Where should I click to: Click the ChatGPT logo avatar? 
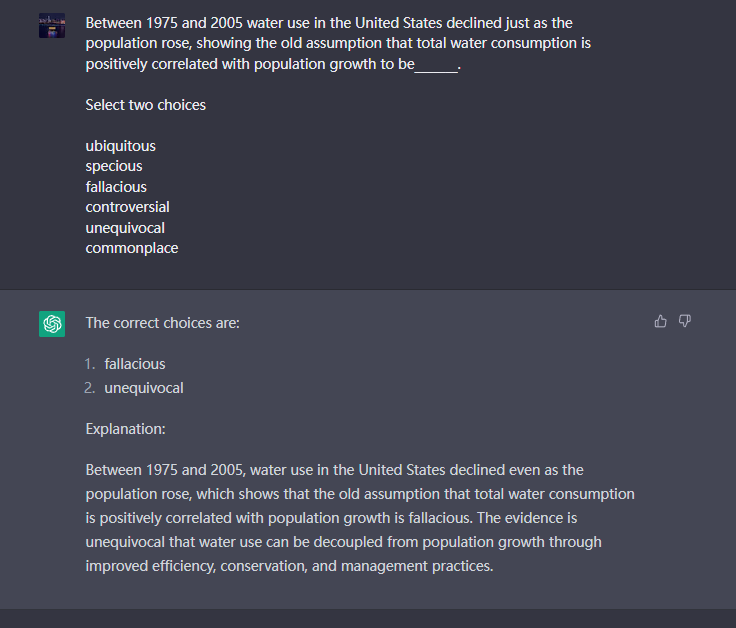tap(52, 324)
